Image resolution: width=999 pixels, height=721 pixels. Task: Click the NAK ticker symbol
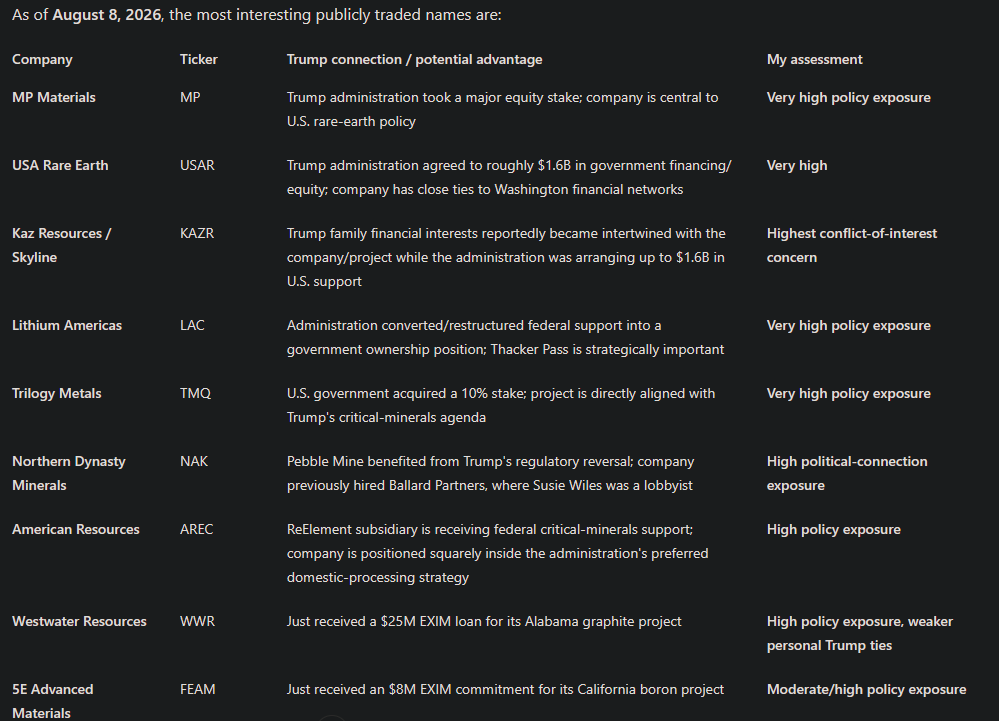(194, 462)
